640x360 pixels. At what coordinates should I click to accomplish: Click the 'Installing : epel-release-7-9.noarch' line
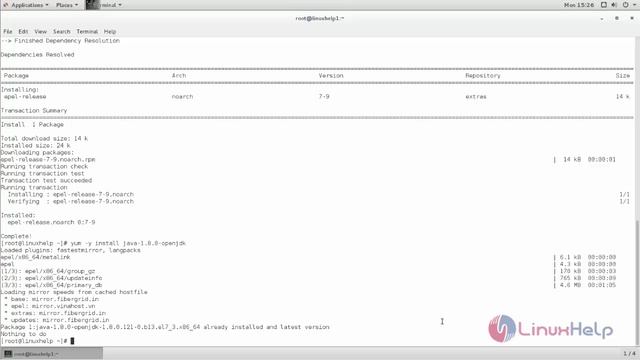pos(71,194)
